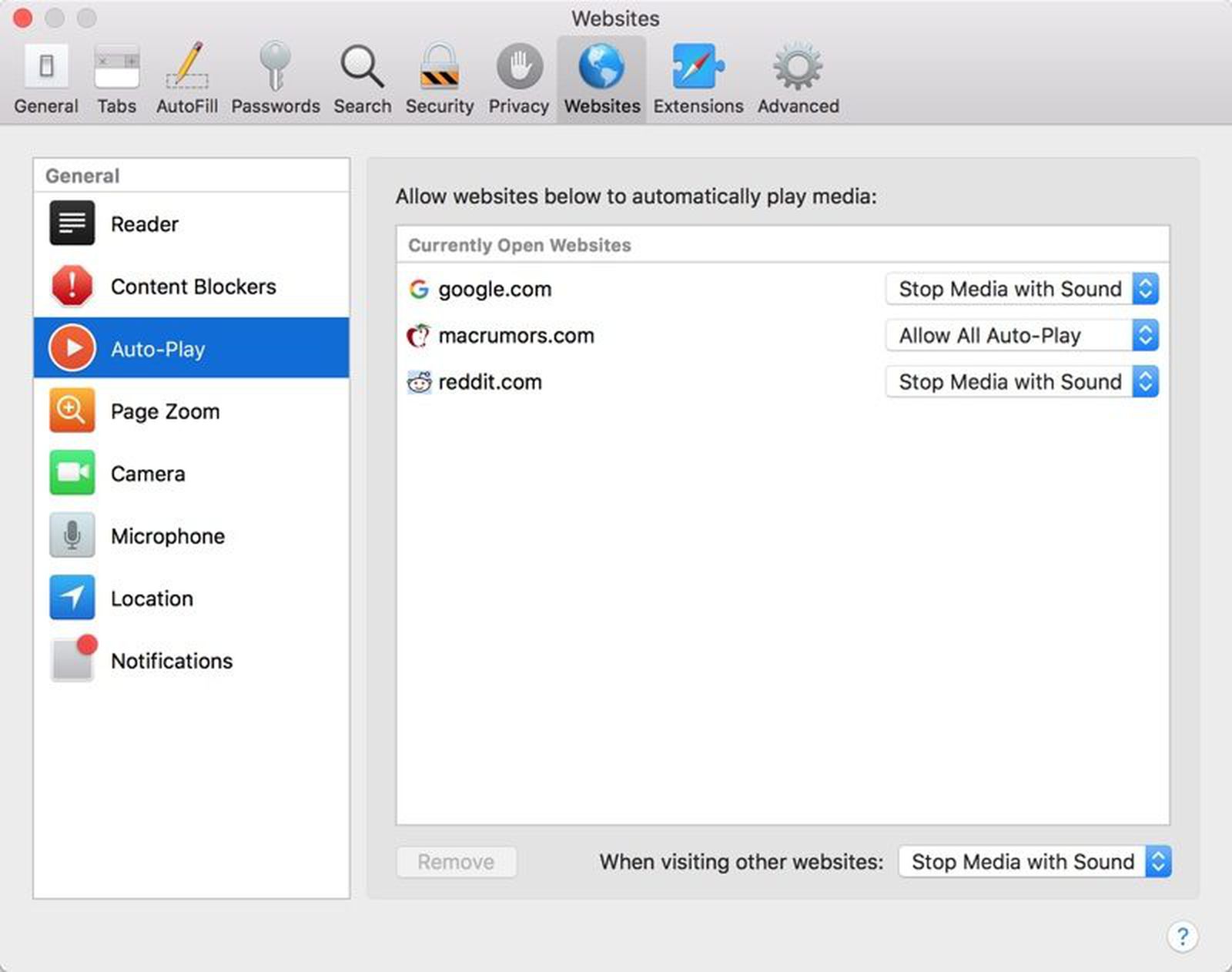
Task: Change google.com auto-play dropdown setting
Action: tap(1022, 289)
